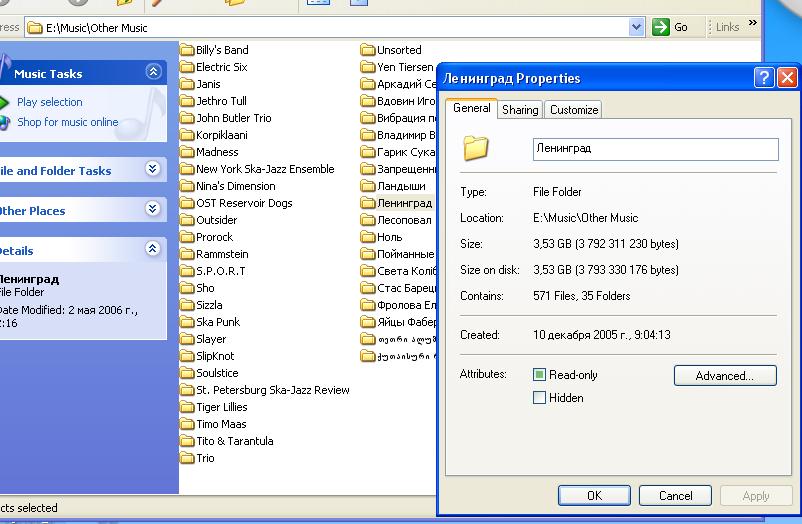Open the address bar dropdown arrow

coord(636,27)
